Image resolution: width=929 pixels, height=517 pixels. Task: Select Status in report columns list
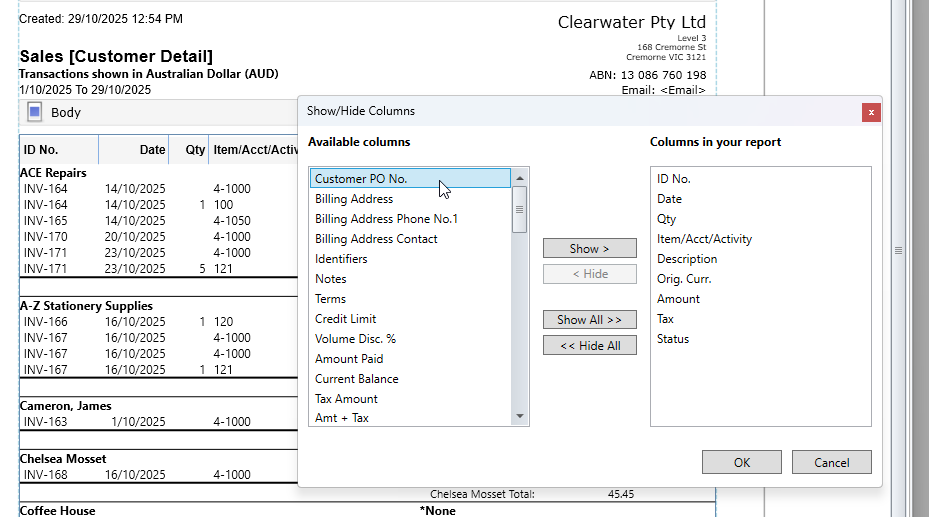tap(673, 339)
